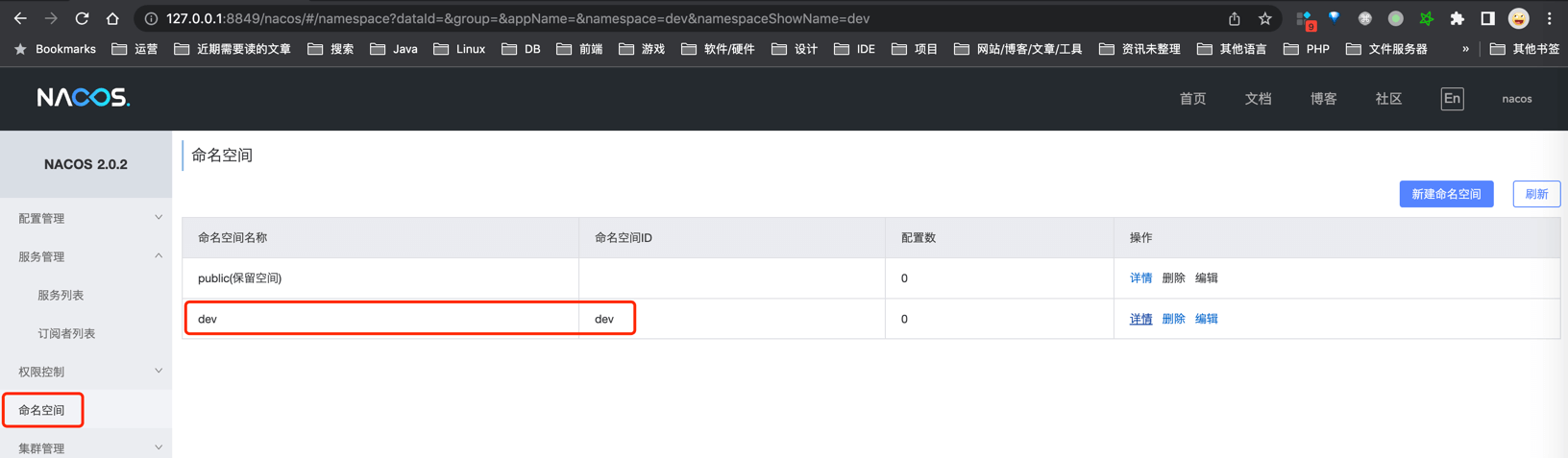Expand the 权限控制 sidebar section
Viewport: 1568px width, 458px height.
86,372
